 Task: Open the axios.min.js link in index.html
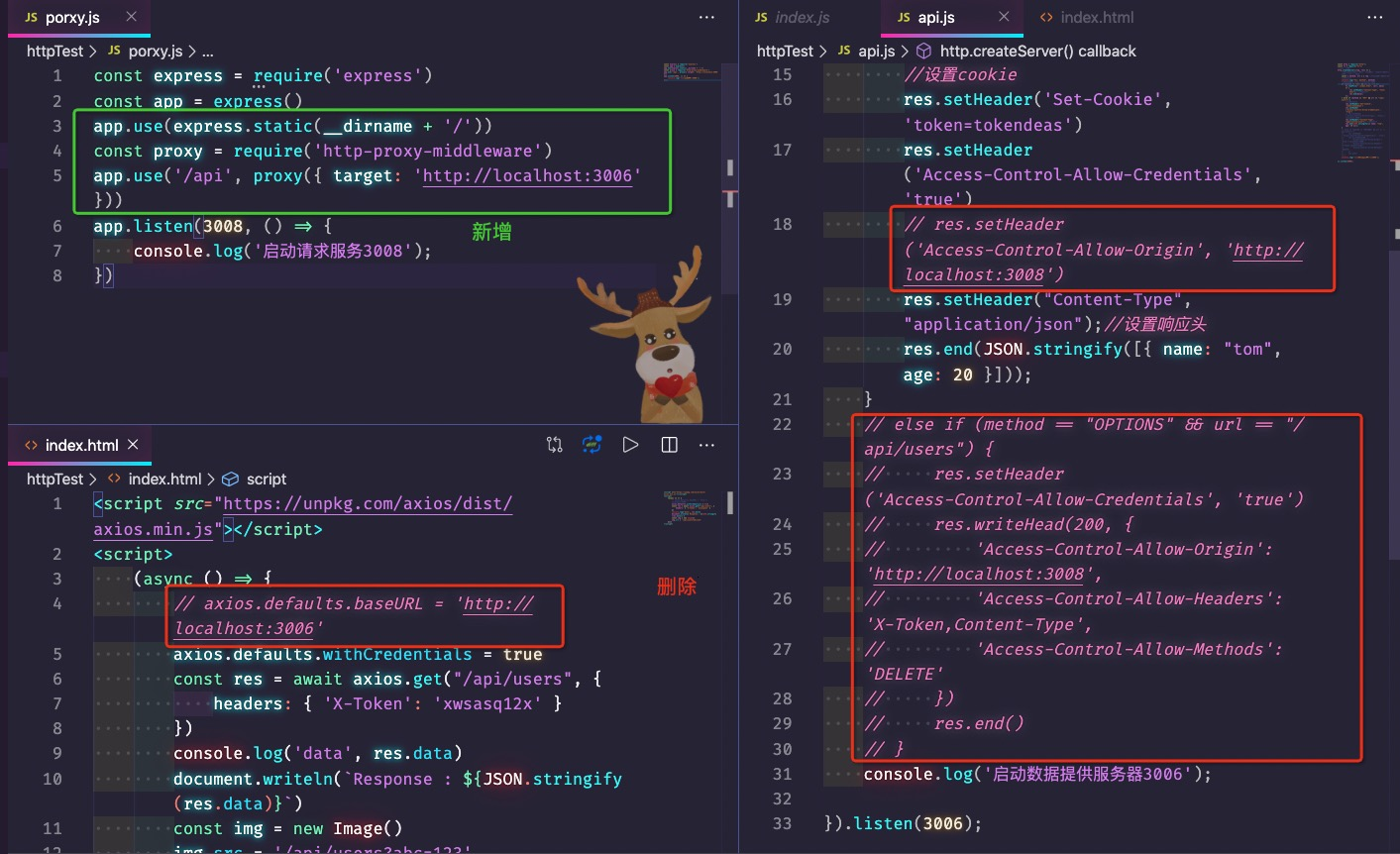click(153, 529)
